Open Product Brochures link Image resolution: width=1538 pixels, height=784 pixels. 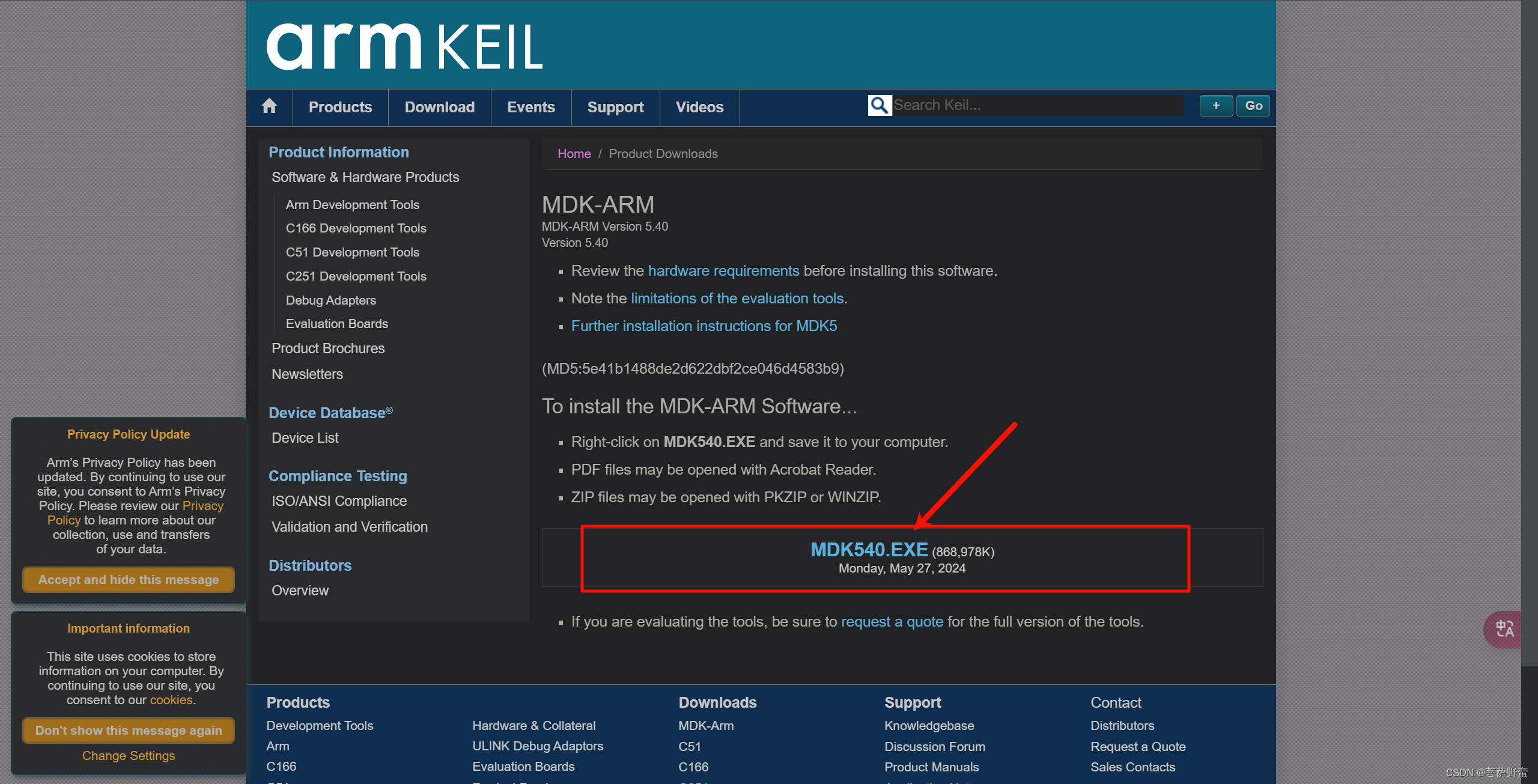coord(328,348)
